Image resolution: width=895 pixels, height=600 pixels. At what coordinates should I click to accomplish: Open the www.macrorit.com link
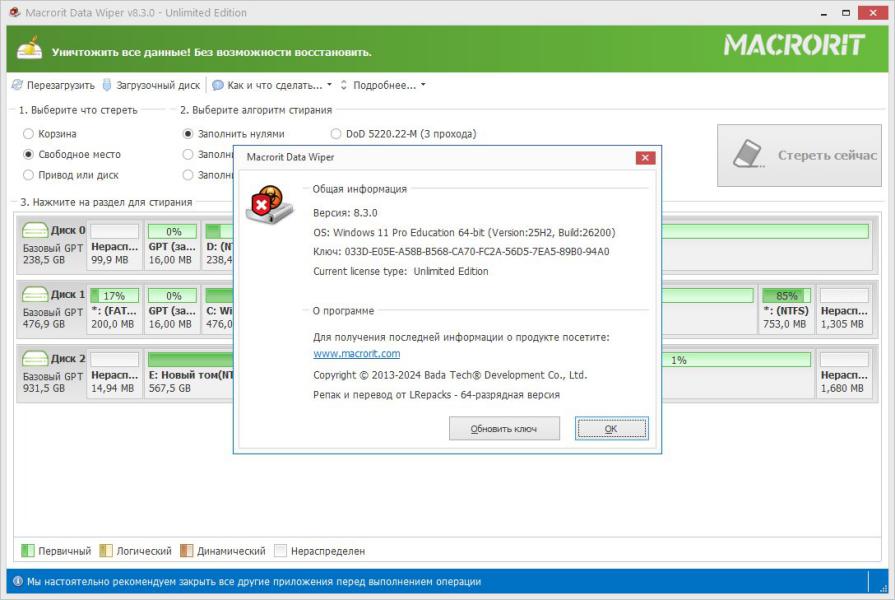click(356, 354)
